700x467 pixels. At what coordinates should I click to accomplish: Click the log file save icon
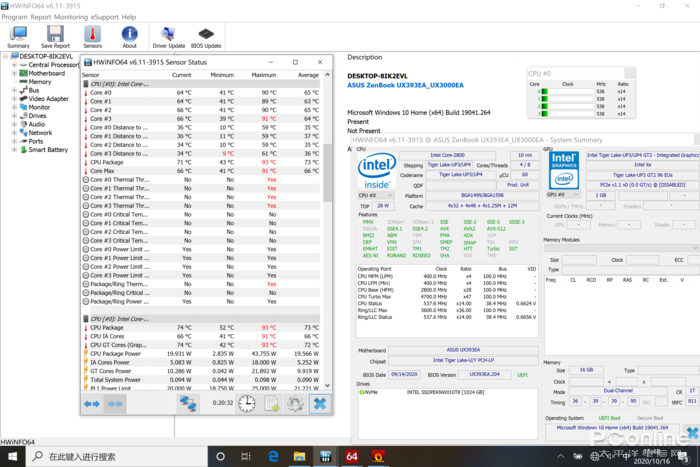[271, 403]
